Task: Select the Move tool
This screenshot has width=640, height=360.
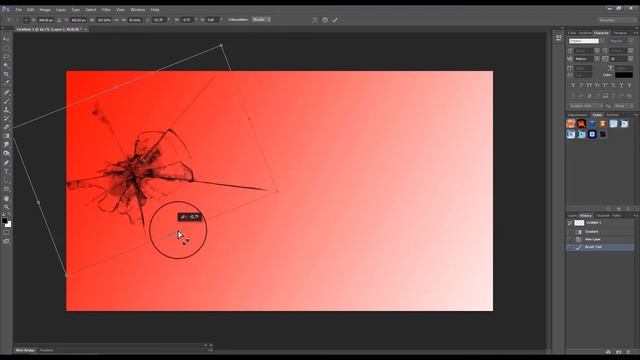Action: [x=6, y=39]
